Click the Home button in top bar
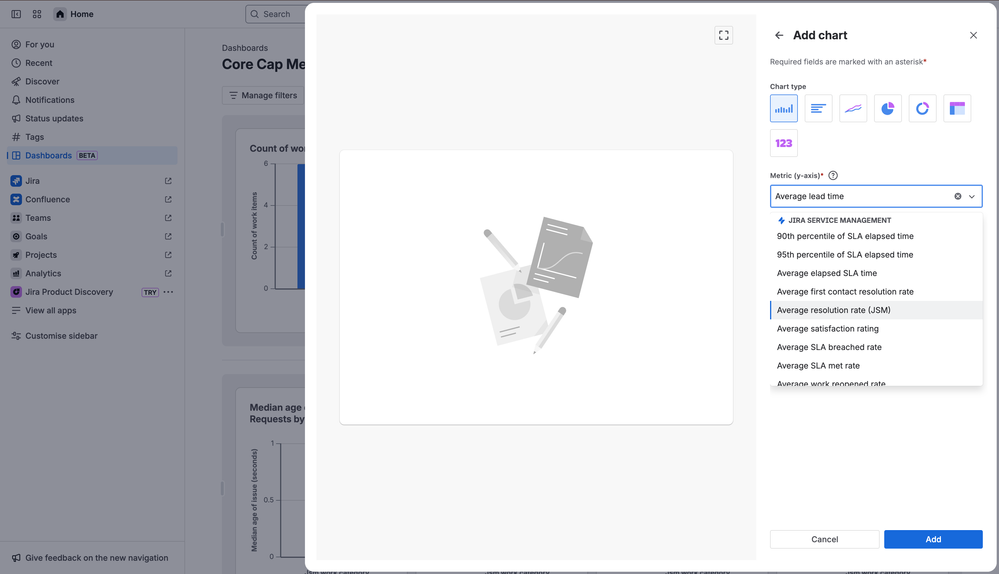This screenshot has height=574, width=999. (x=75, y=14)
